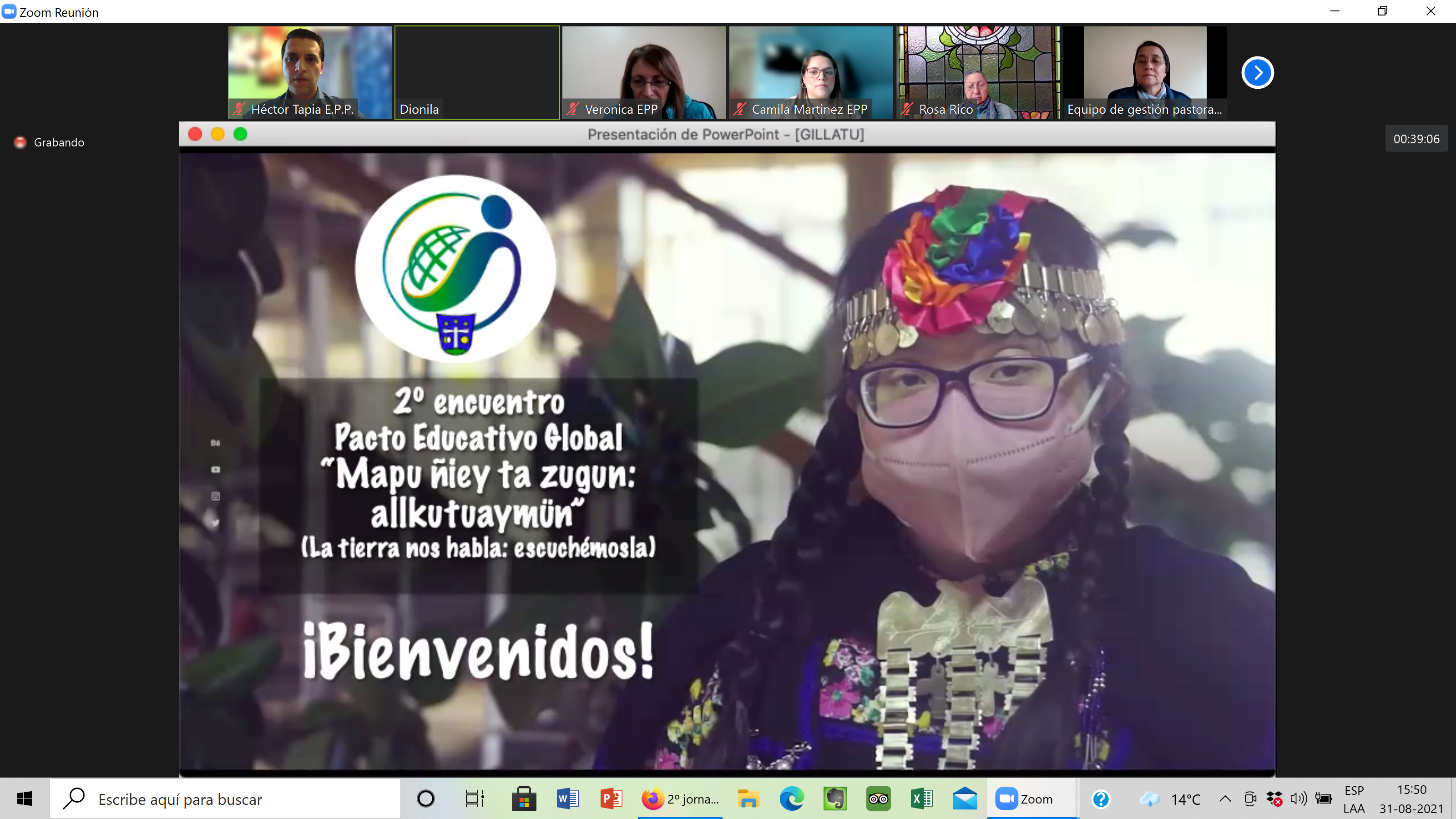1456x819 pixels.
Task: Open the 14°C weather widget
Action: 1169,799
